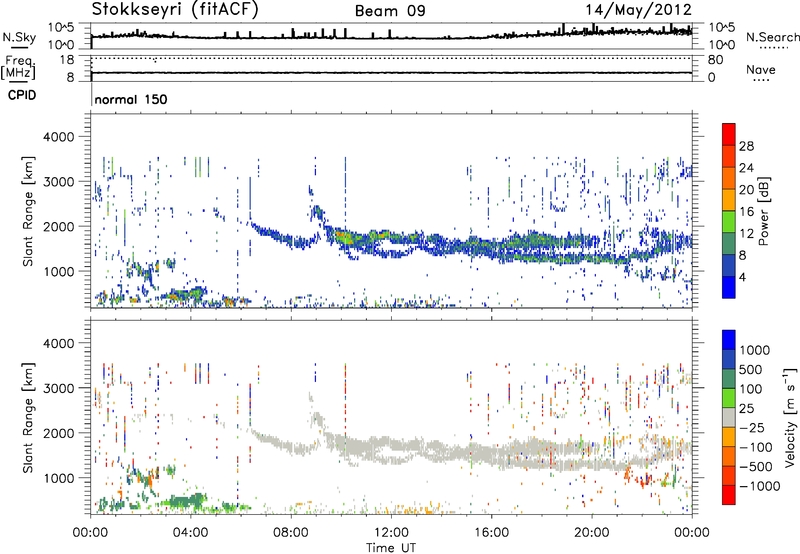Click the Slant Range label of power panel
The image size is (800, 554).
pos(28,211)
